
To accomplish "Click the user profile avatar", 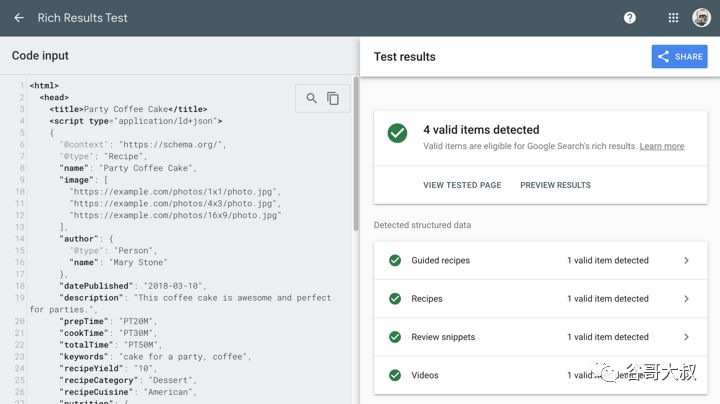I will (701, 18).
